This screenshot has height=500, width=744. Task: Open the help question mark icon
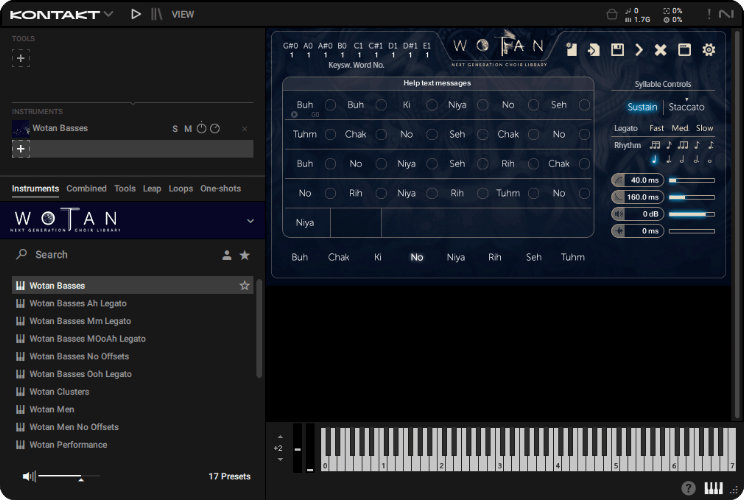pos(688,488)
